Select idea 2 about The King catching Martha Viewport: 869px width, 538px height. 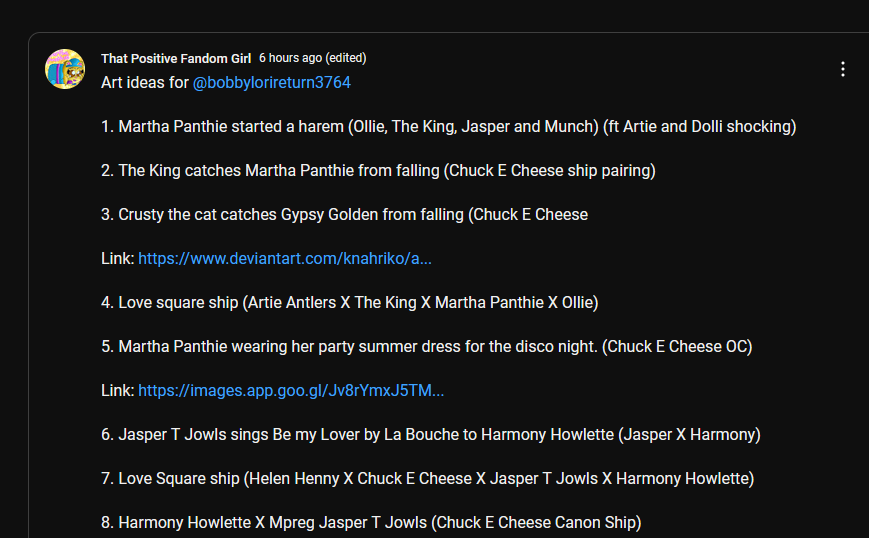coord(378,171)
